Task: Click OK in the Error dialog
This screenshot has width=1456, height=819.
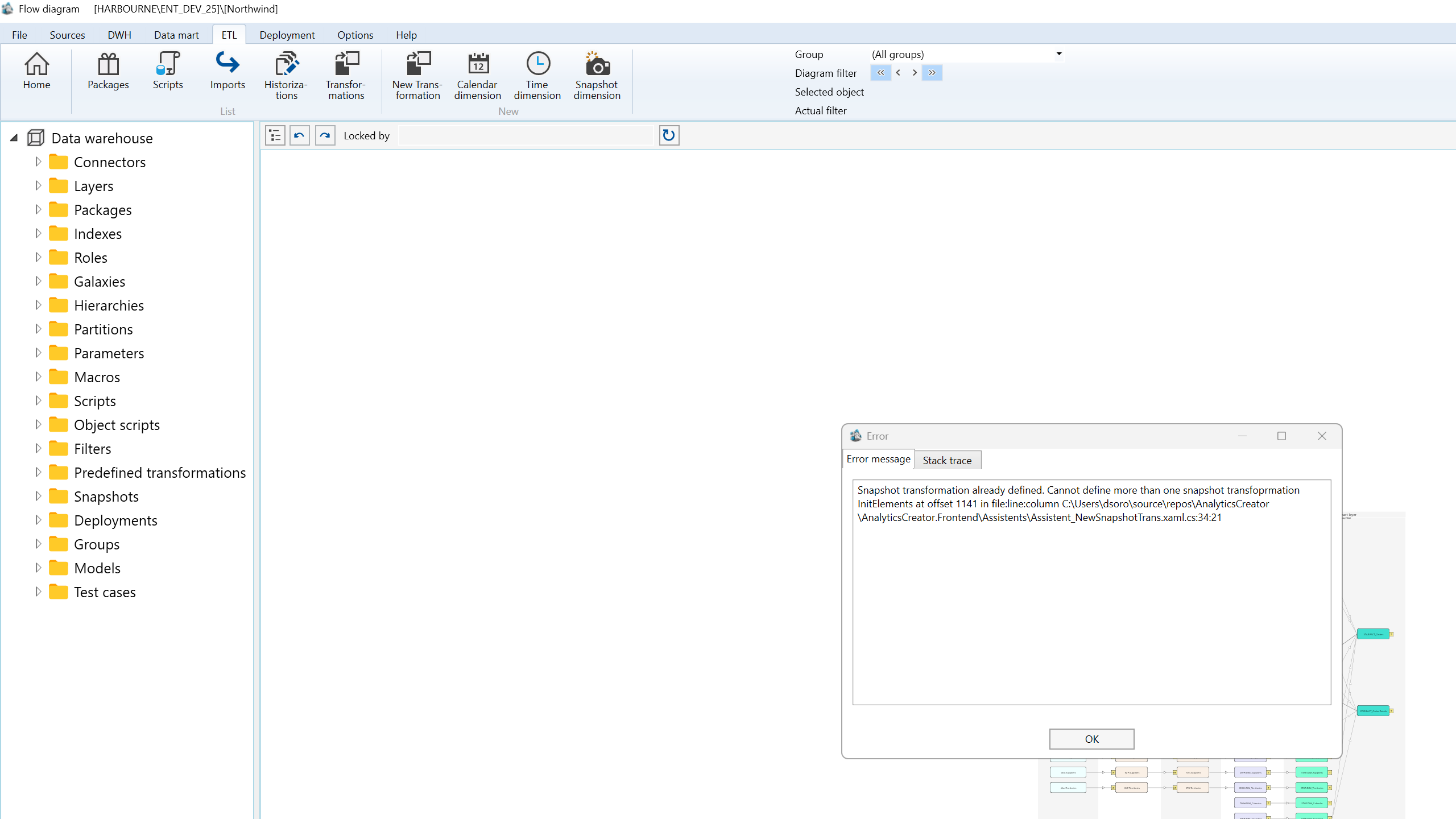Action: pyautogui.click(x=1091, y=739)
